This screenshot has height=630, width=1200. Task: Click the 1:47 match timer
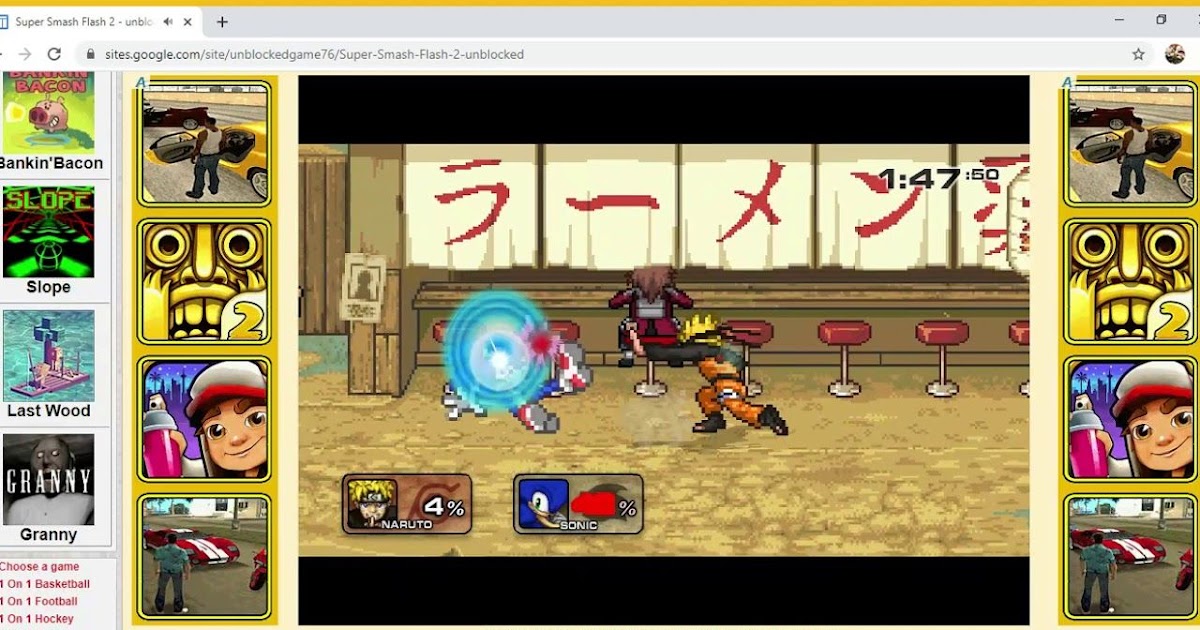click(938, 179)
